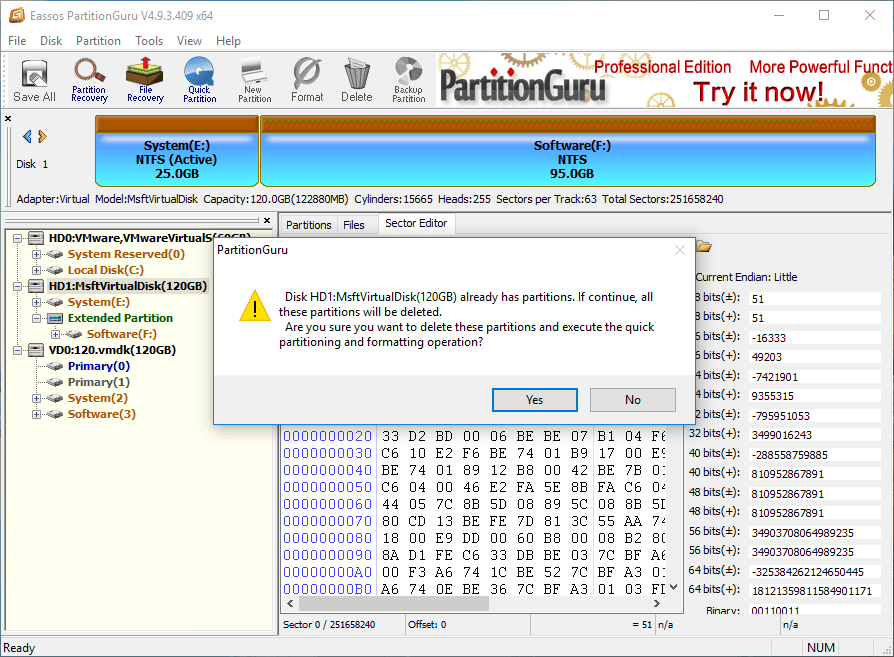This screenshot has width=894, height=657.
Task: Open the Tools menu
Action: (149, 41)
